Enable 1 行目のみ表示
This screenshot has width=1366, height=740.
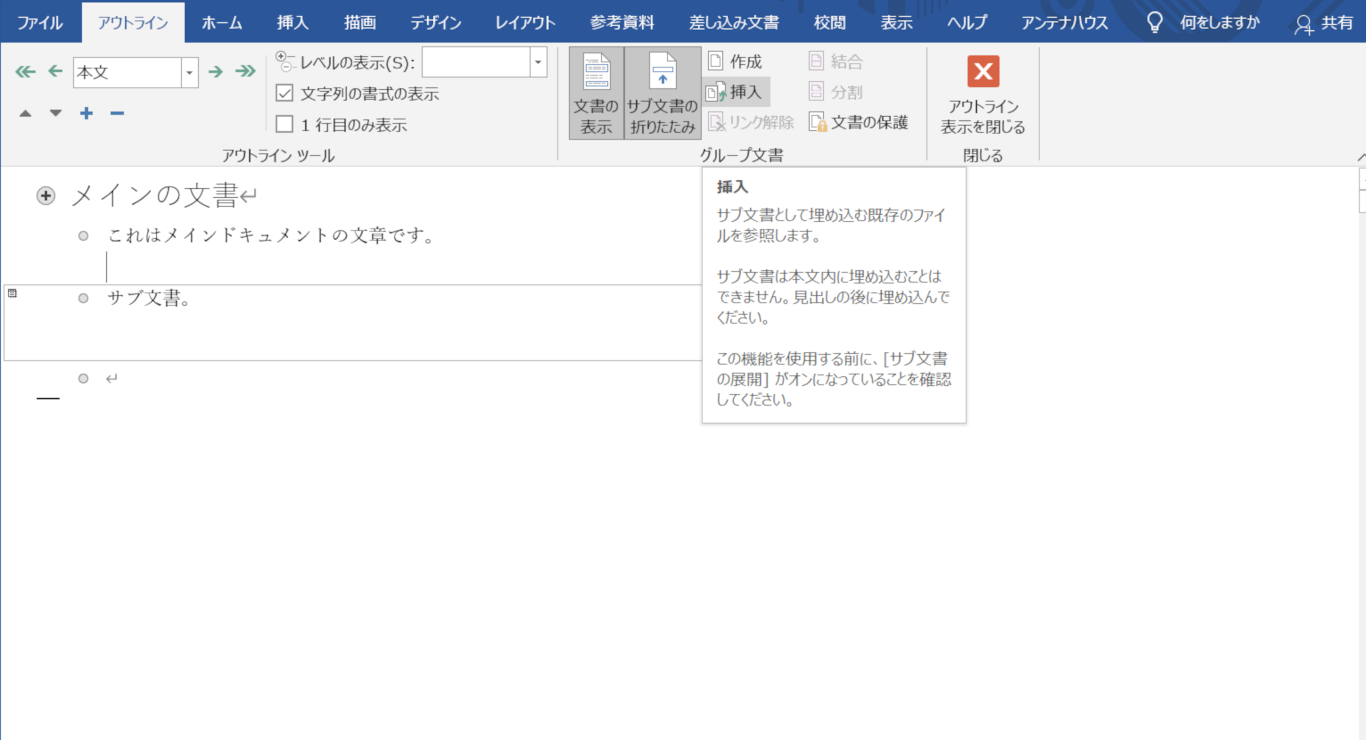point(283,124)
